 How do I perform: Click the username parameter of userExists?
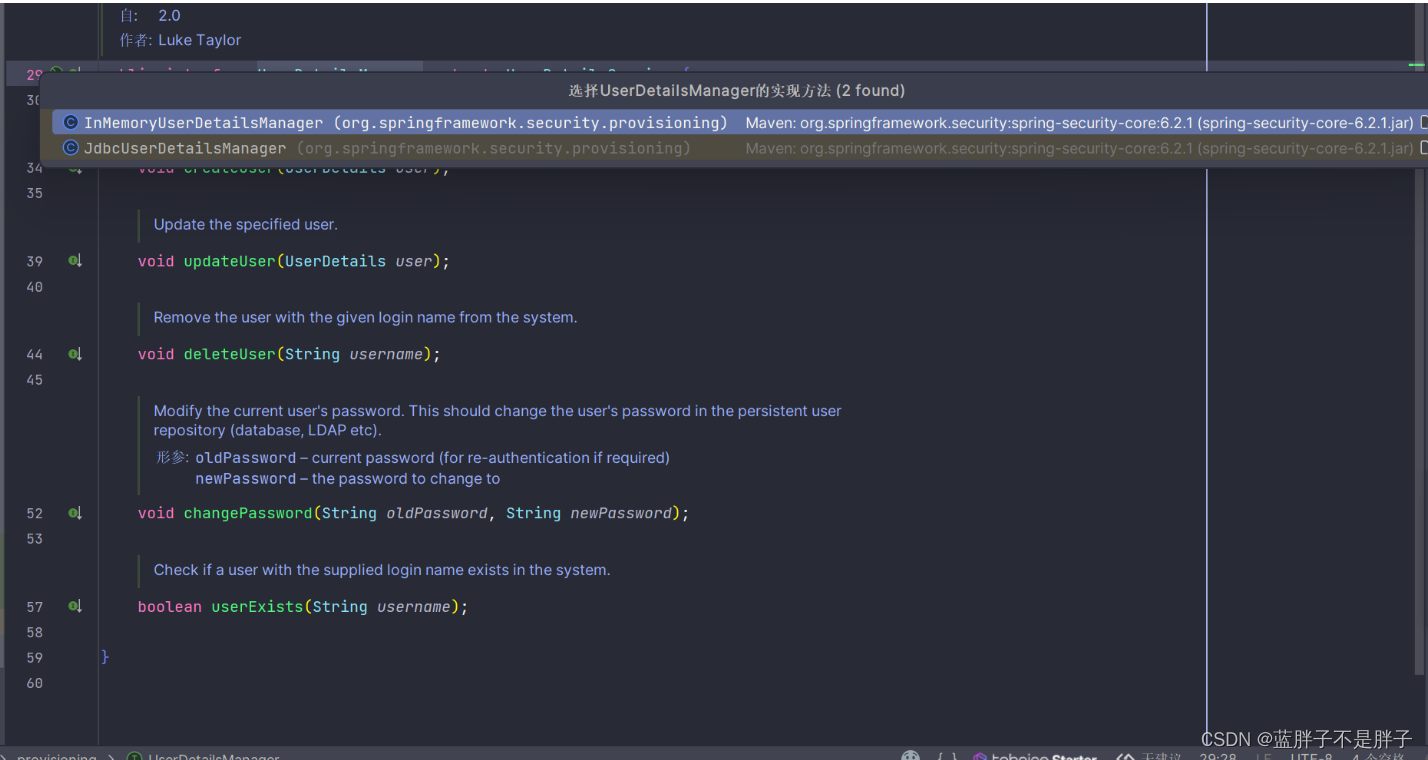[414, 607]
